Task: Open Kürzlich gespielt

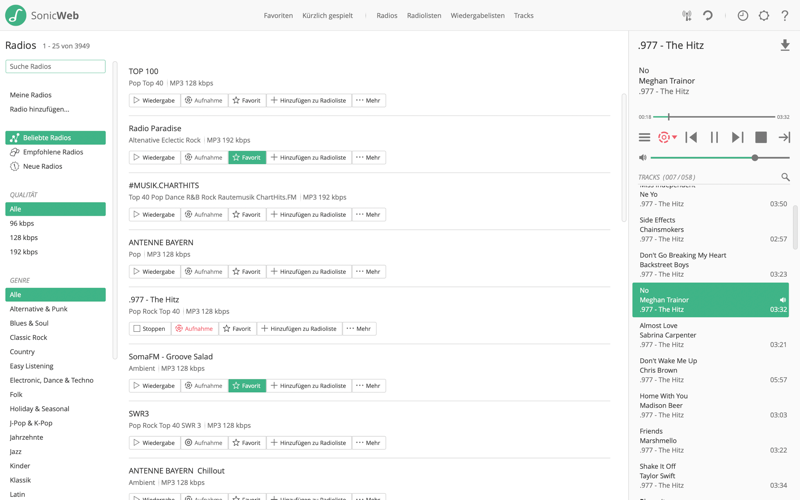Action: tap(328, 16)
